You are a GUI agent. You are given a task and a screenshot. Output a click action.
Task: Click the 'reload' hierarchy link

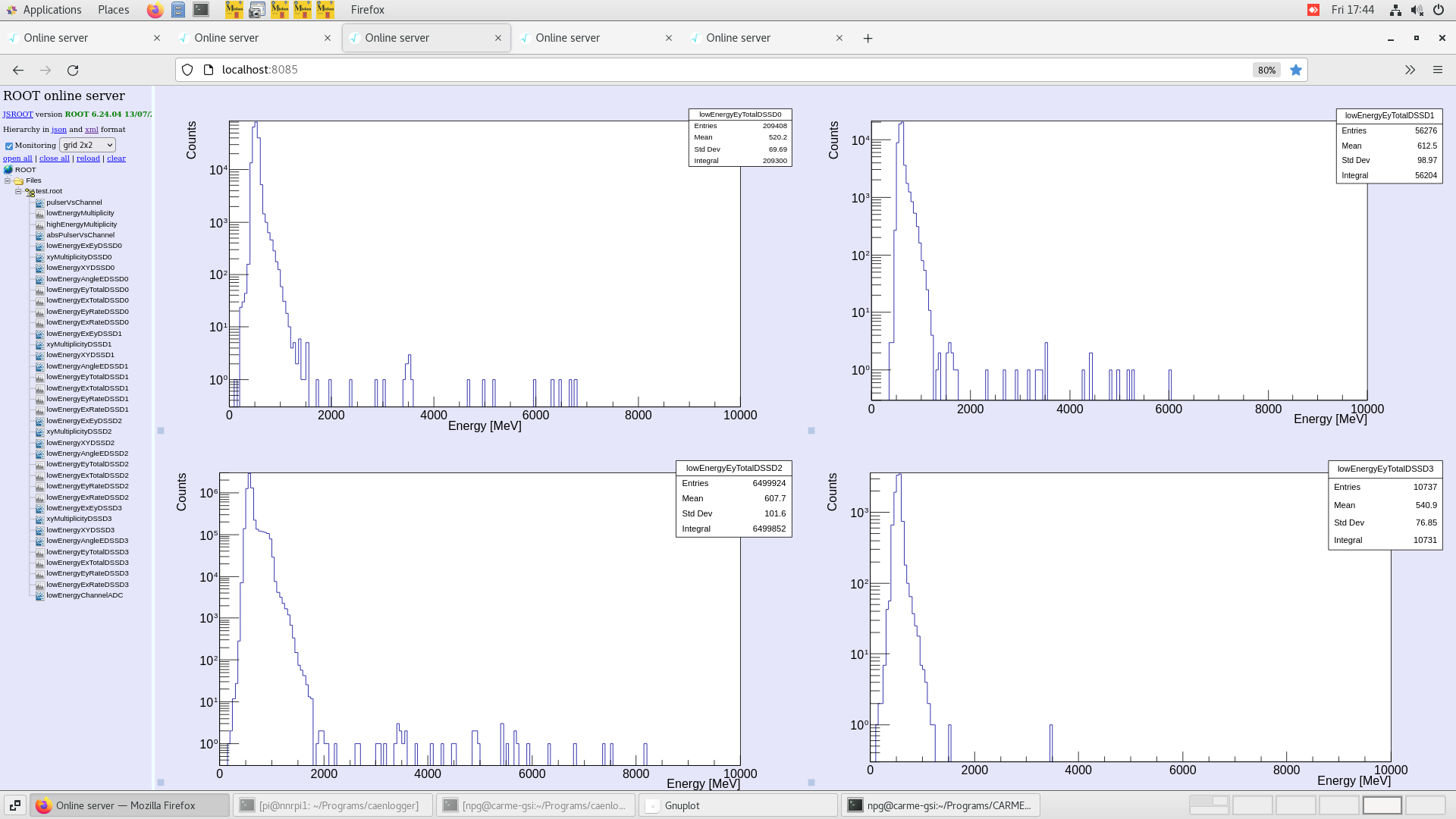(x=88, y=158)
